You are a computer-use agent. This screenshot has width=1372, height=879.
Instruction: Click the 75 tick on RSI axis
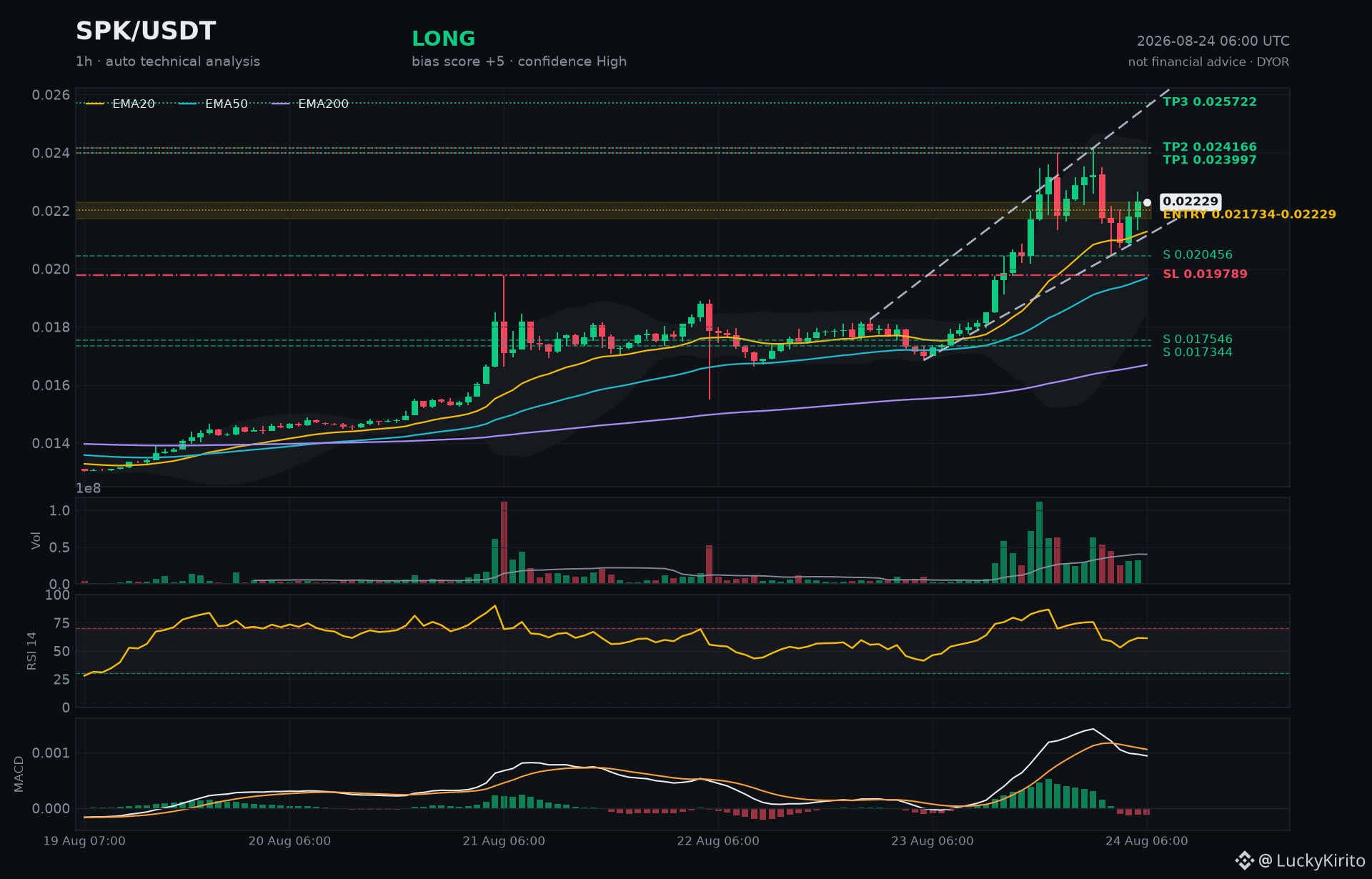click(x=62, y=623)
